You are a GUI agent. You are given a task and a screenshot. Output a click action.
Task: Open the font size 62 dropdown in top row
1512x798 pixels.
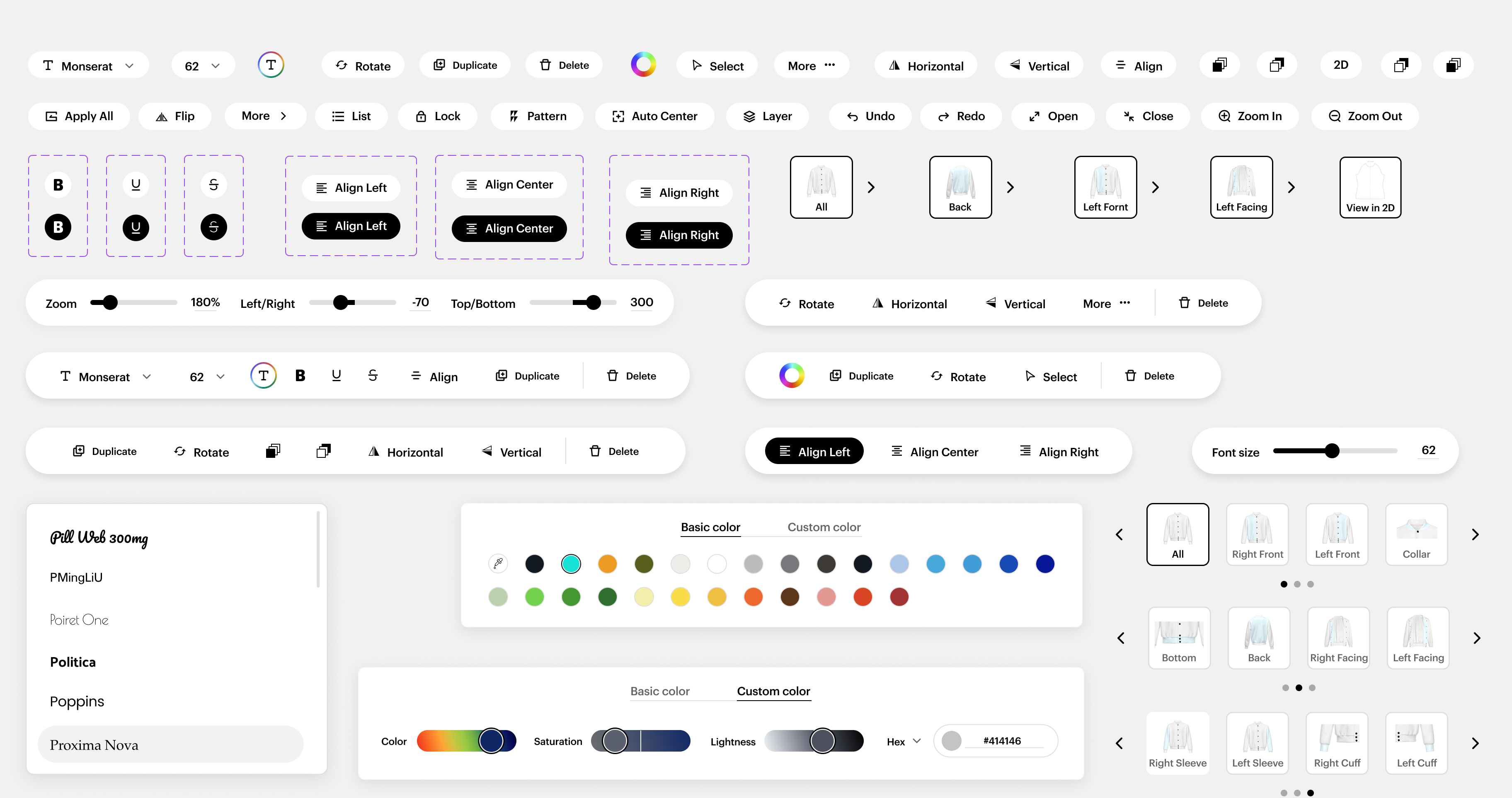[203, 66]
